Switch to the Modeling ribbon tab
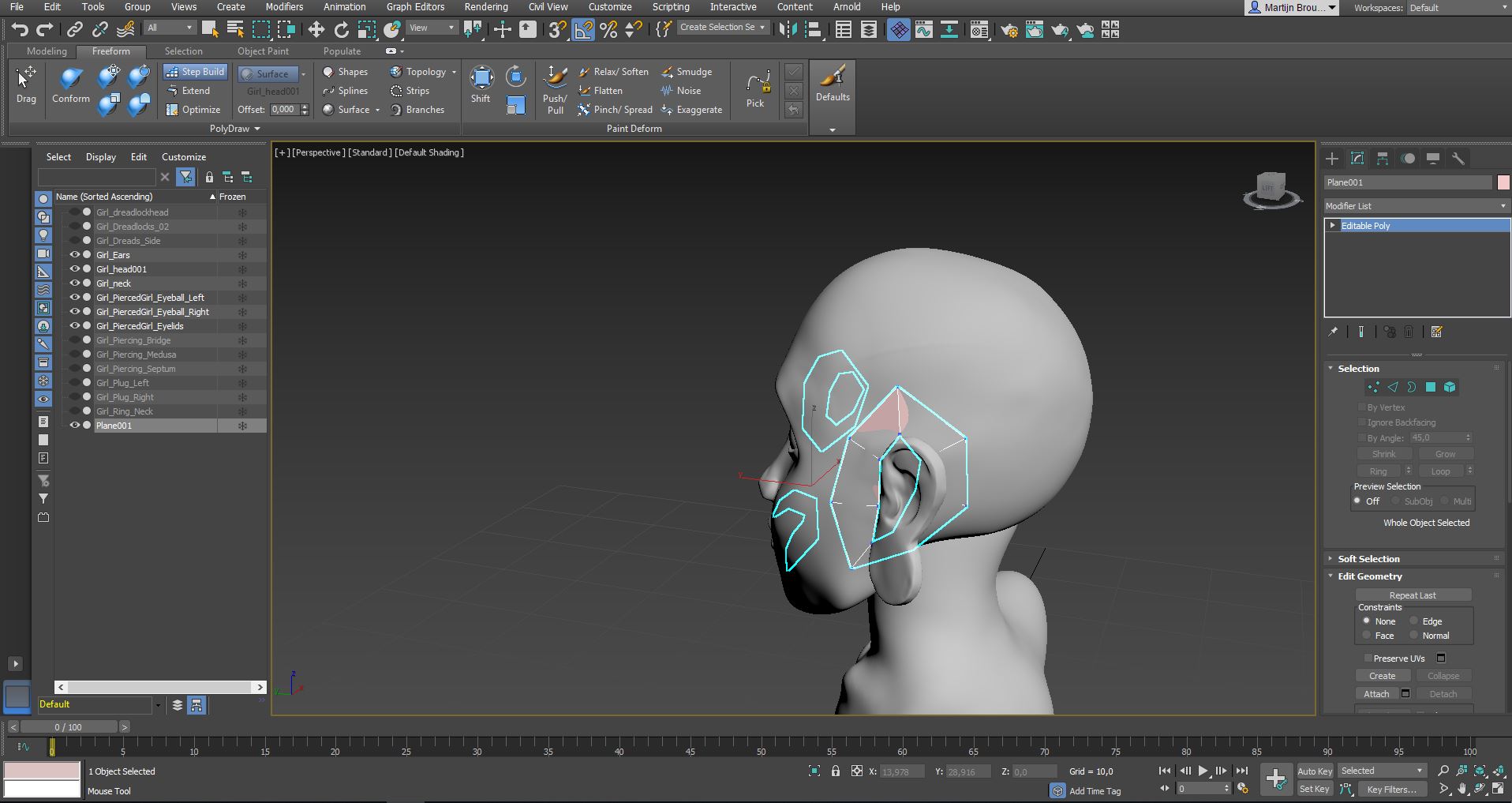This screenshot has width=1512, height=803. point(45,51)
